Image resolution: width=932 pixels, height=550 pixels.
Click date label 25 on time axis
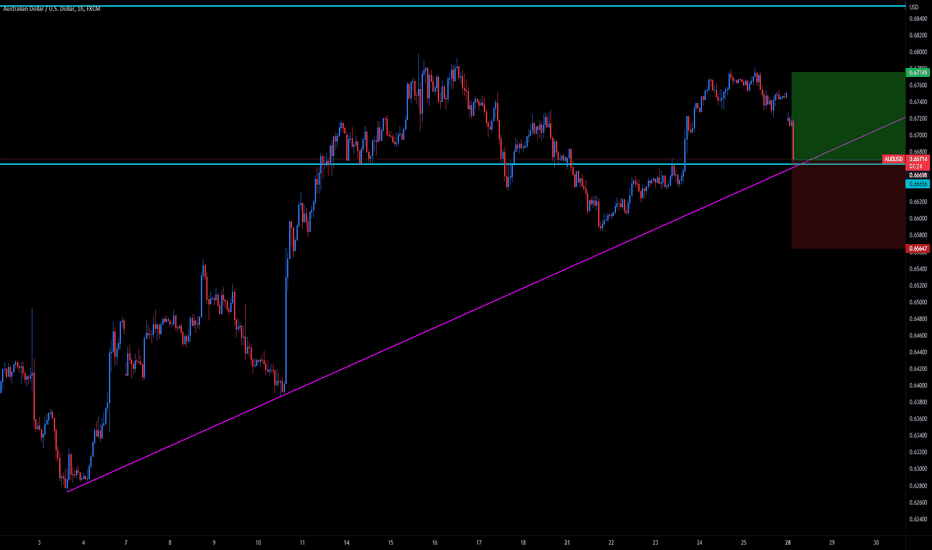click(x=744, y=543)
